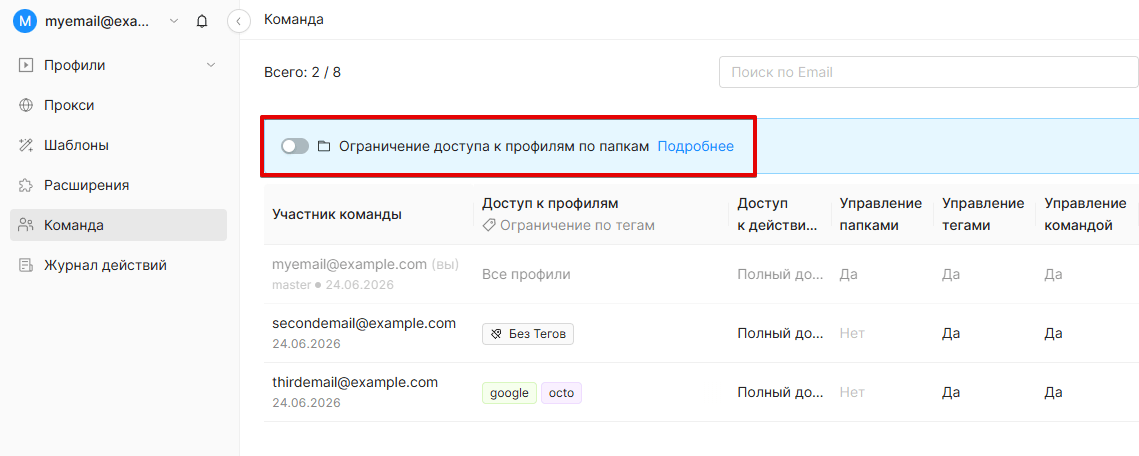Click the Управление папками column header
The image size is (1139, 456).
point(880,214)
